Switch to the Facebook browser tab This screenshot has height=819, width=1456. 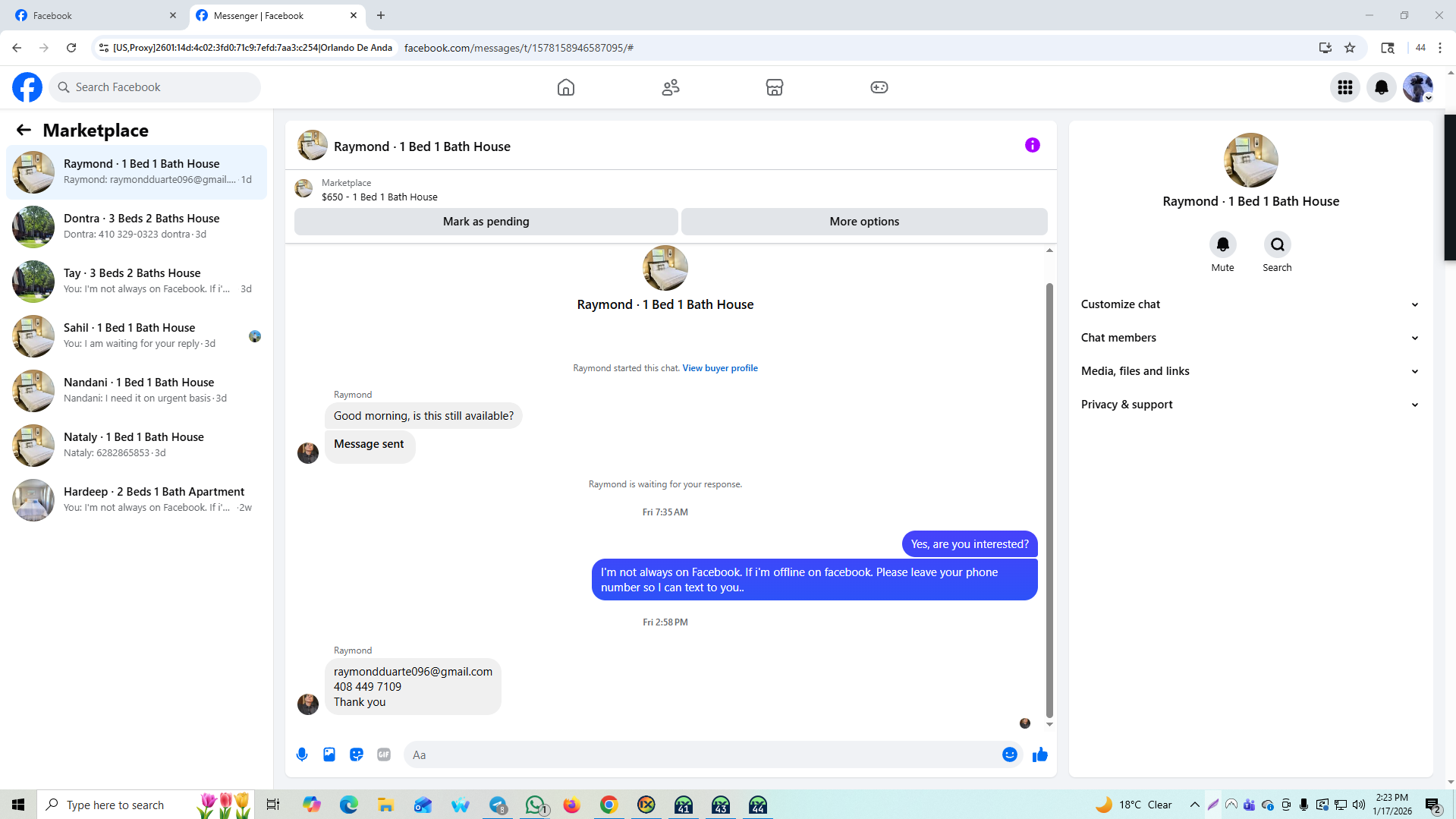click(95, 15)
